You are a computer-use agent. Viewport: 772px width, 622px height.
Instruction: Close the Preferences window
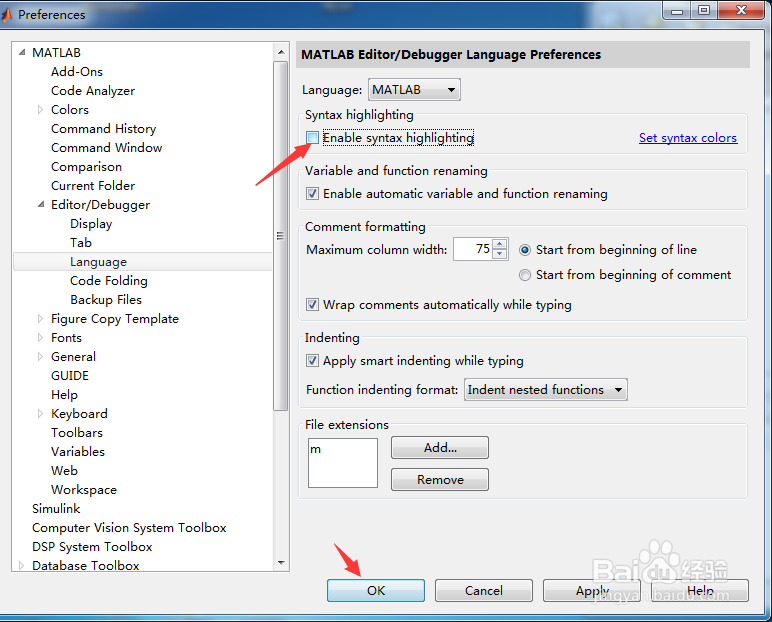click(741, 10)
